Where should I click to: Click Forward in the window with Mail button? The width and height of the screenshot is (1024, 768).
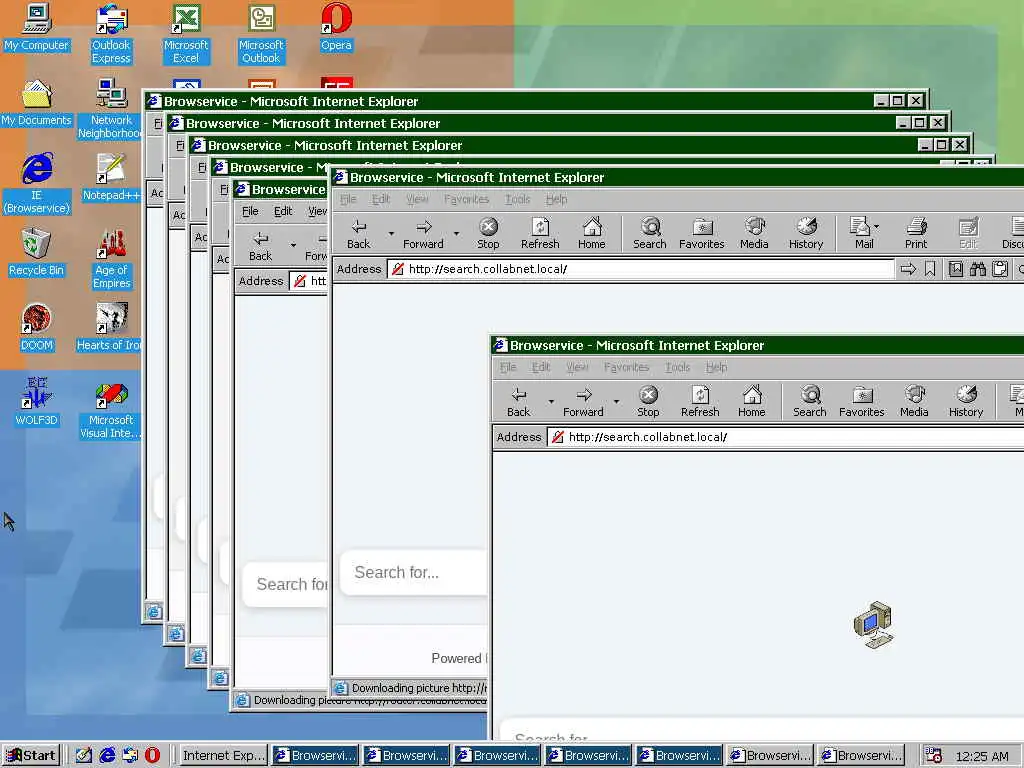pyautogui.click(x=423, y=233)
